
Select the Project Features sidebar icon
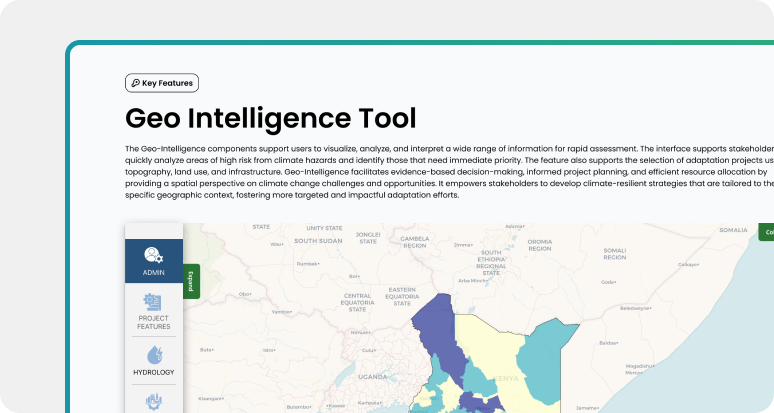pyautogui.click(x=153, y=311)
